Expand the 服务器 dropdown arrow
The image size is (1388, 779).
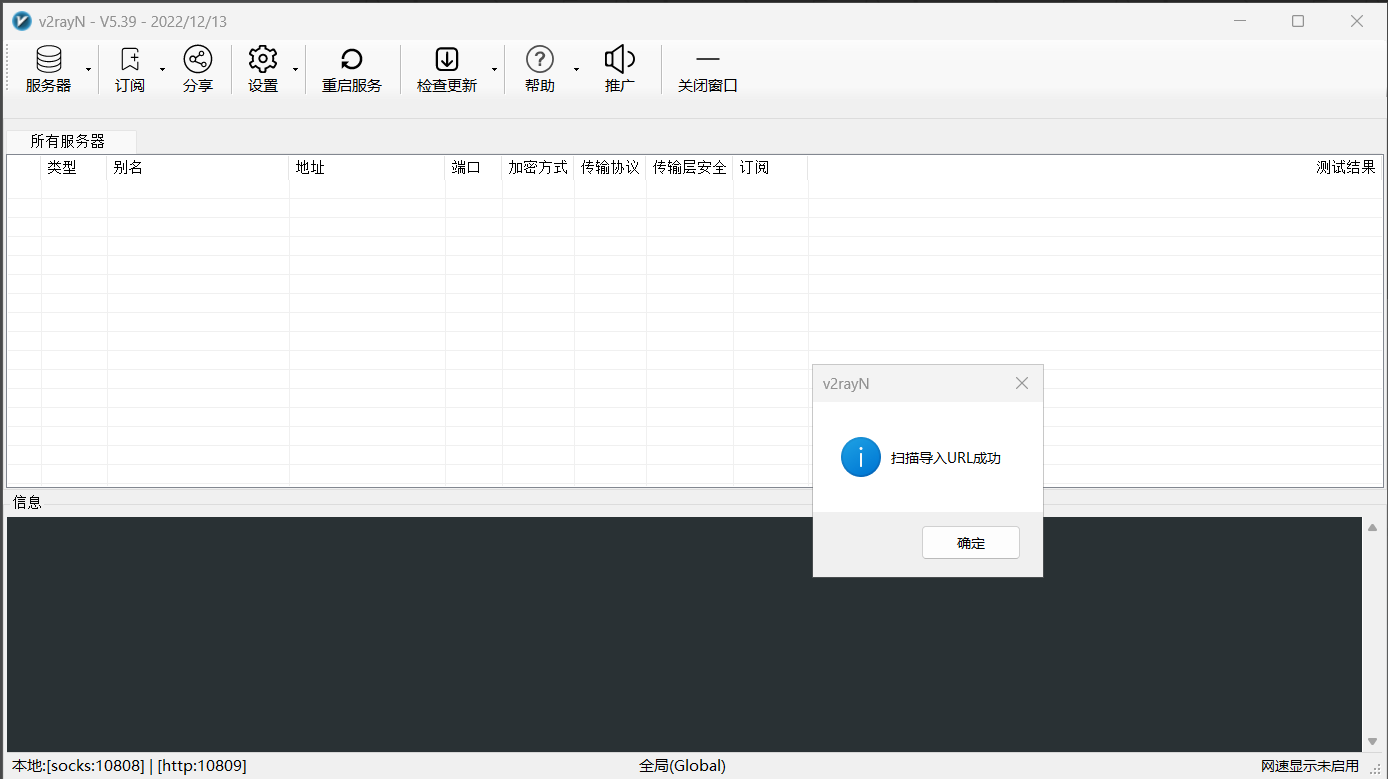pyautogui.click(x=88, y=69)
